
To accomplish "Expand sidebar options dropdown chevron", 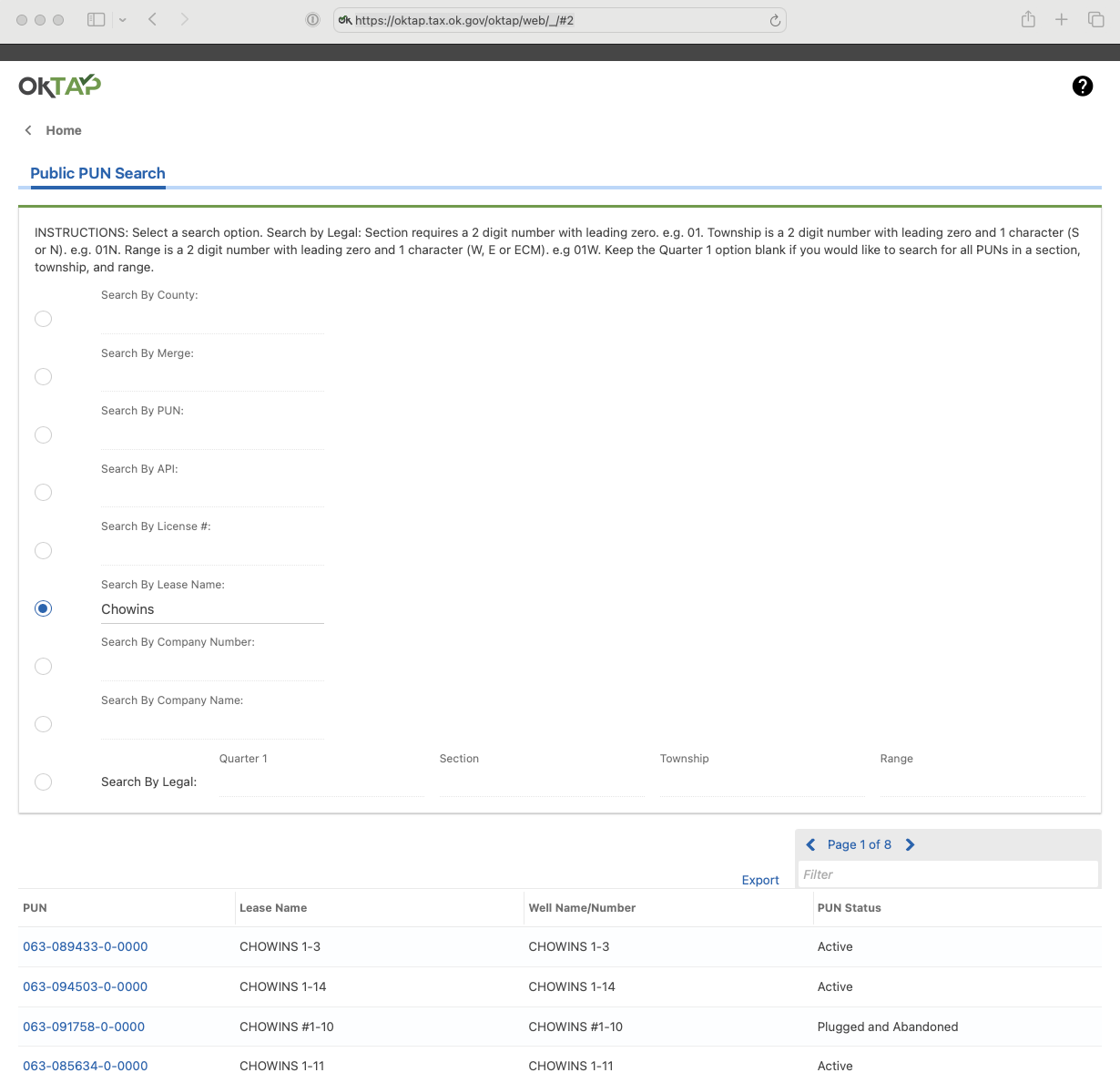I will (x=122, y=19).
